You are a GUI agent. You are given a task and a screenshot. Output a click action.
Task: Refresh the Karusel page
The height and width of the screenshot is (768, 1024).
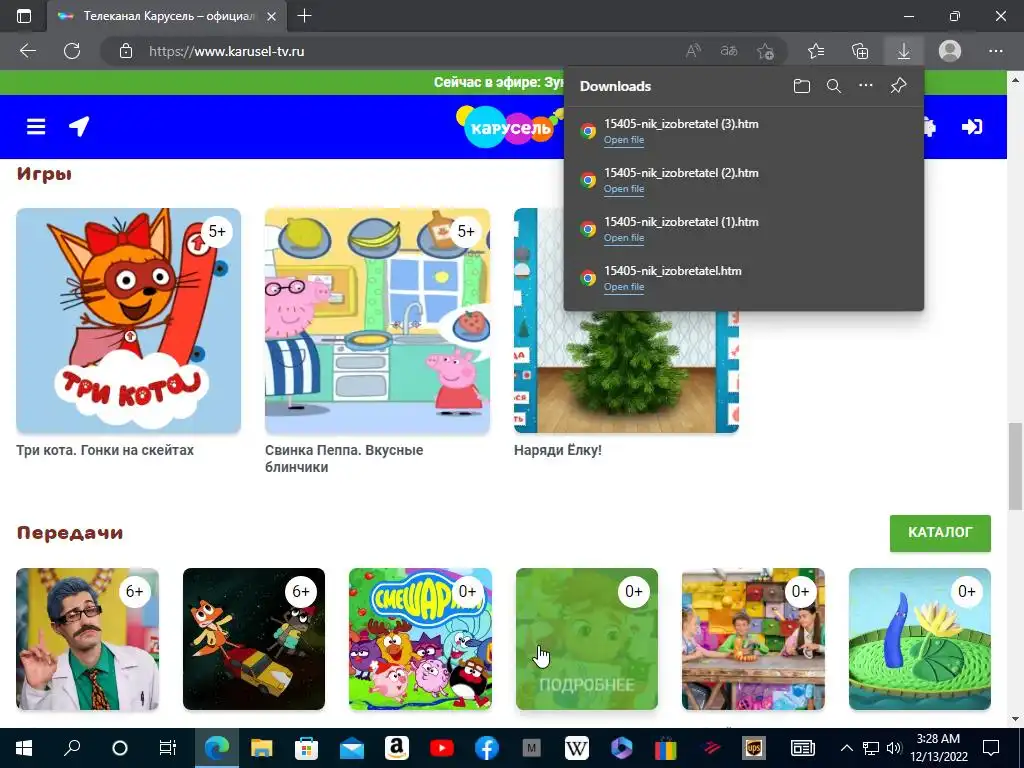[72, 51]
